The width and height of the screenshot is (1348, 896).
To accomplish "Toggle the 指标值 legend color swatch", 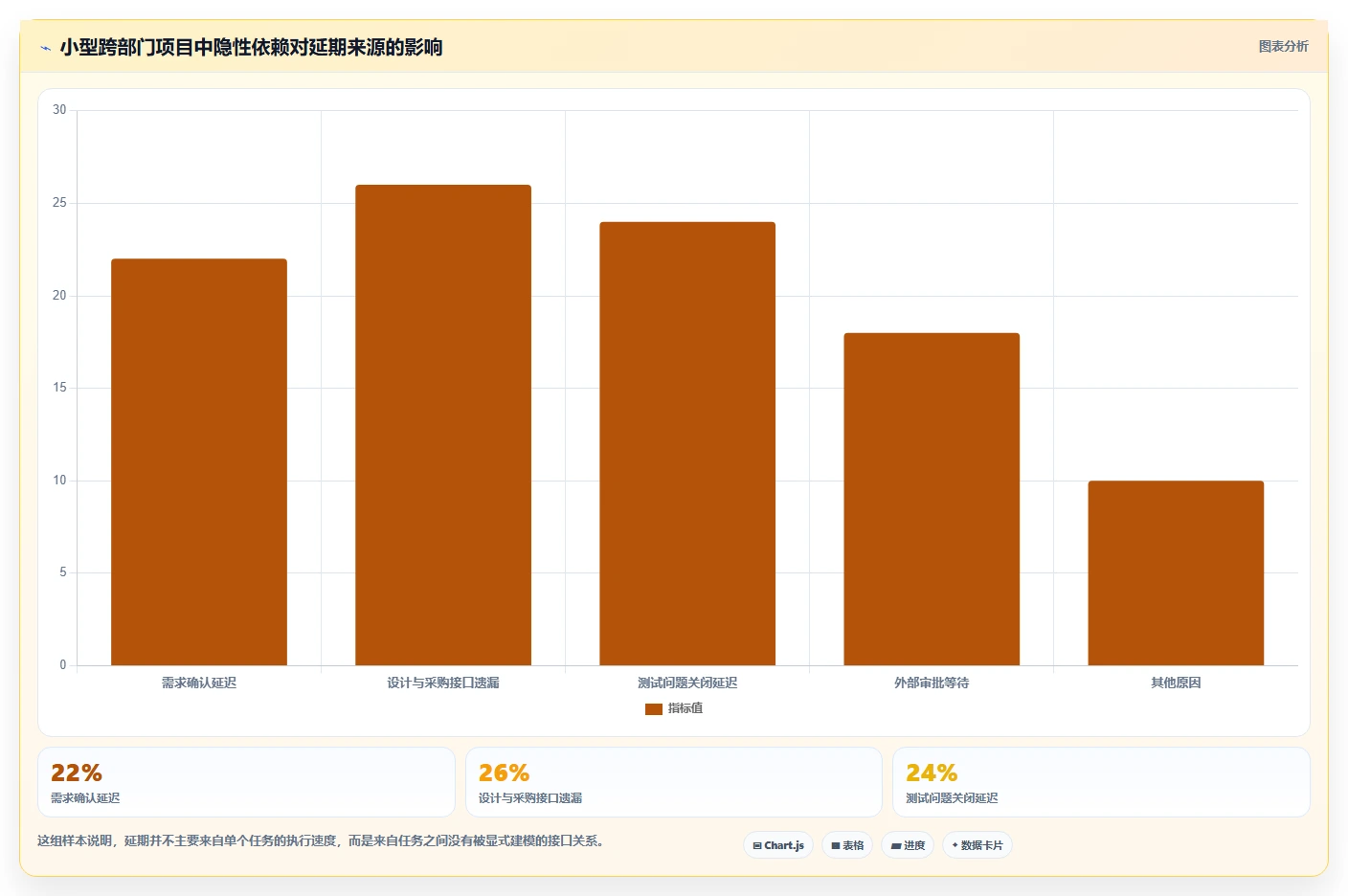I will pos(654,709).
